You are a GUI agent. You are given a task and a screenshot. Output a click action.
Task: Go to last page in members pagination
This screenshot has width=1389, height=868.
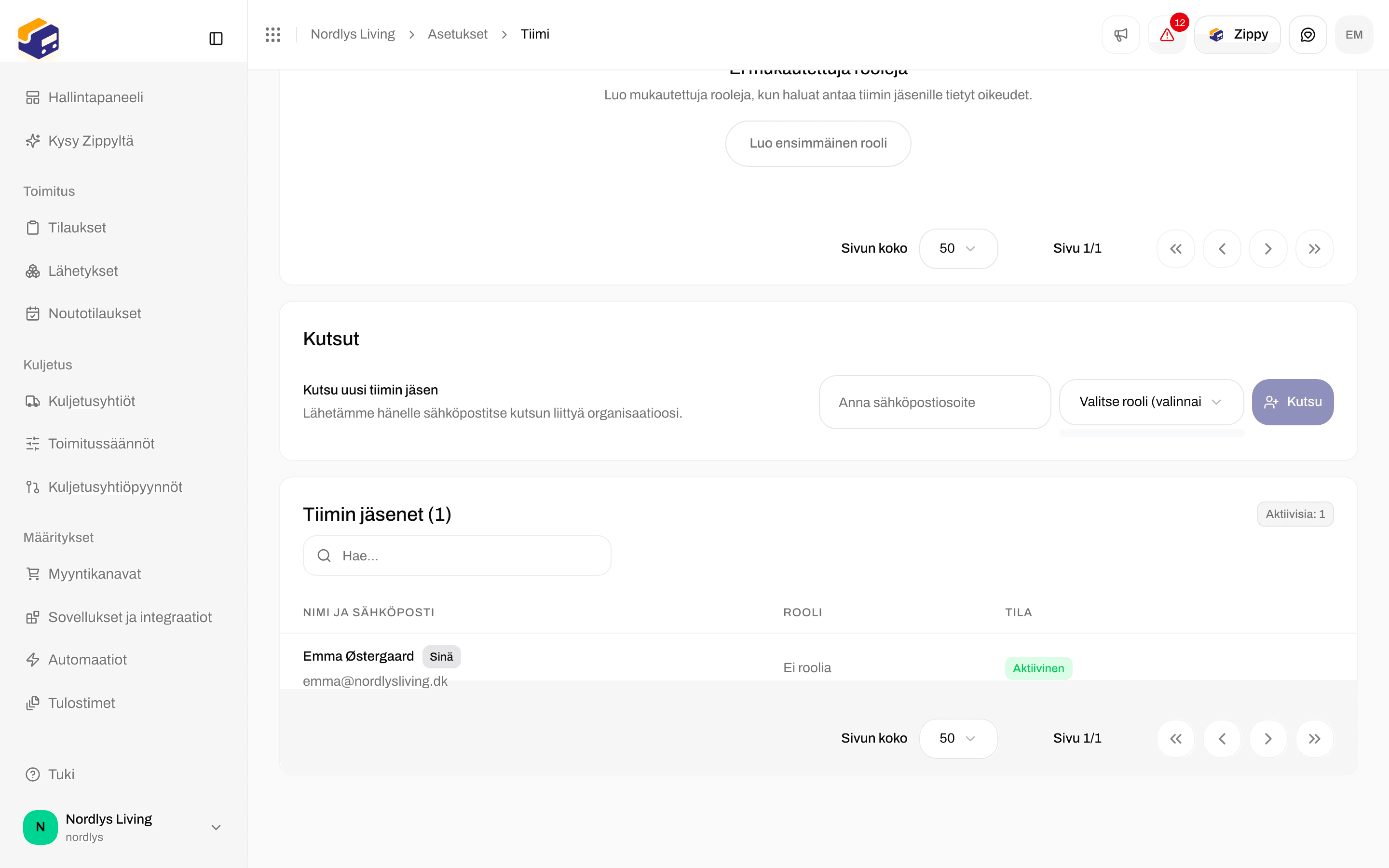coord(1314,738)
